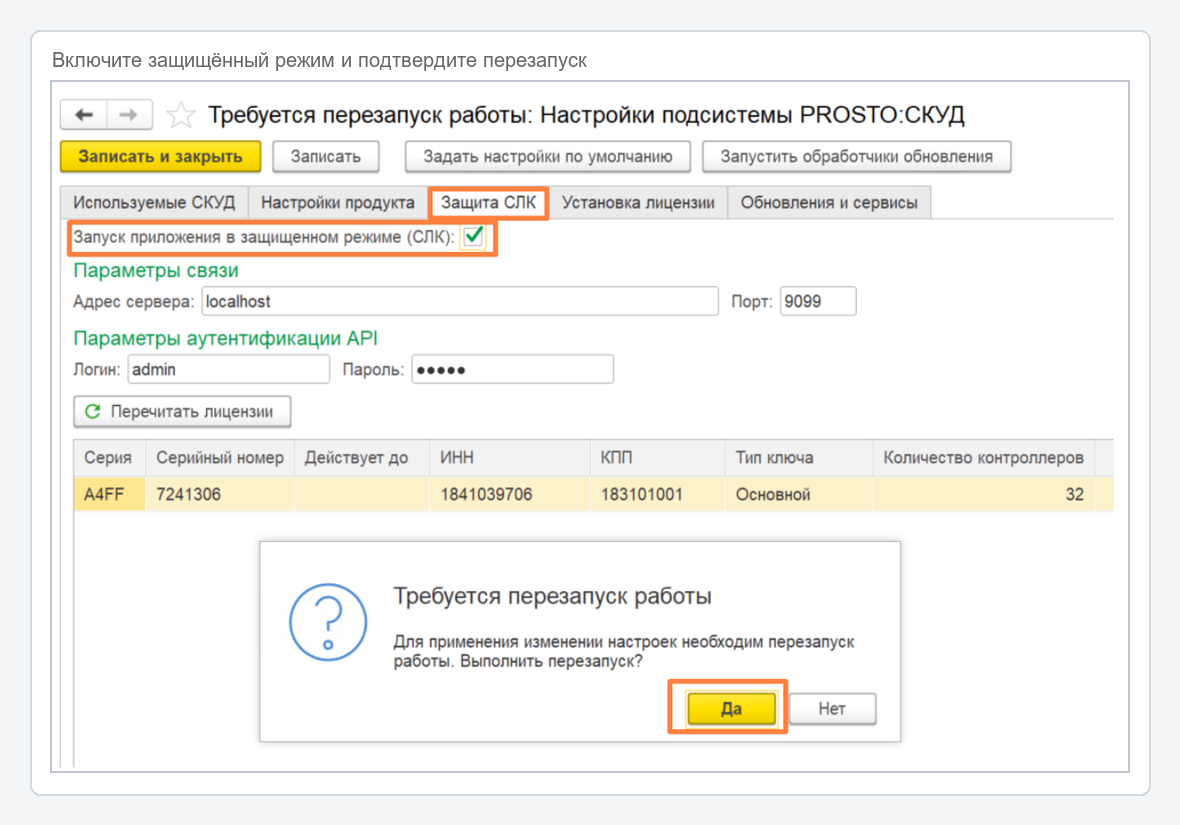Select the Защита СЛК tab

coord(488,202)
